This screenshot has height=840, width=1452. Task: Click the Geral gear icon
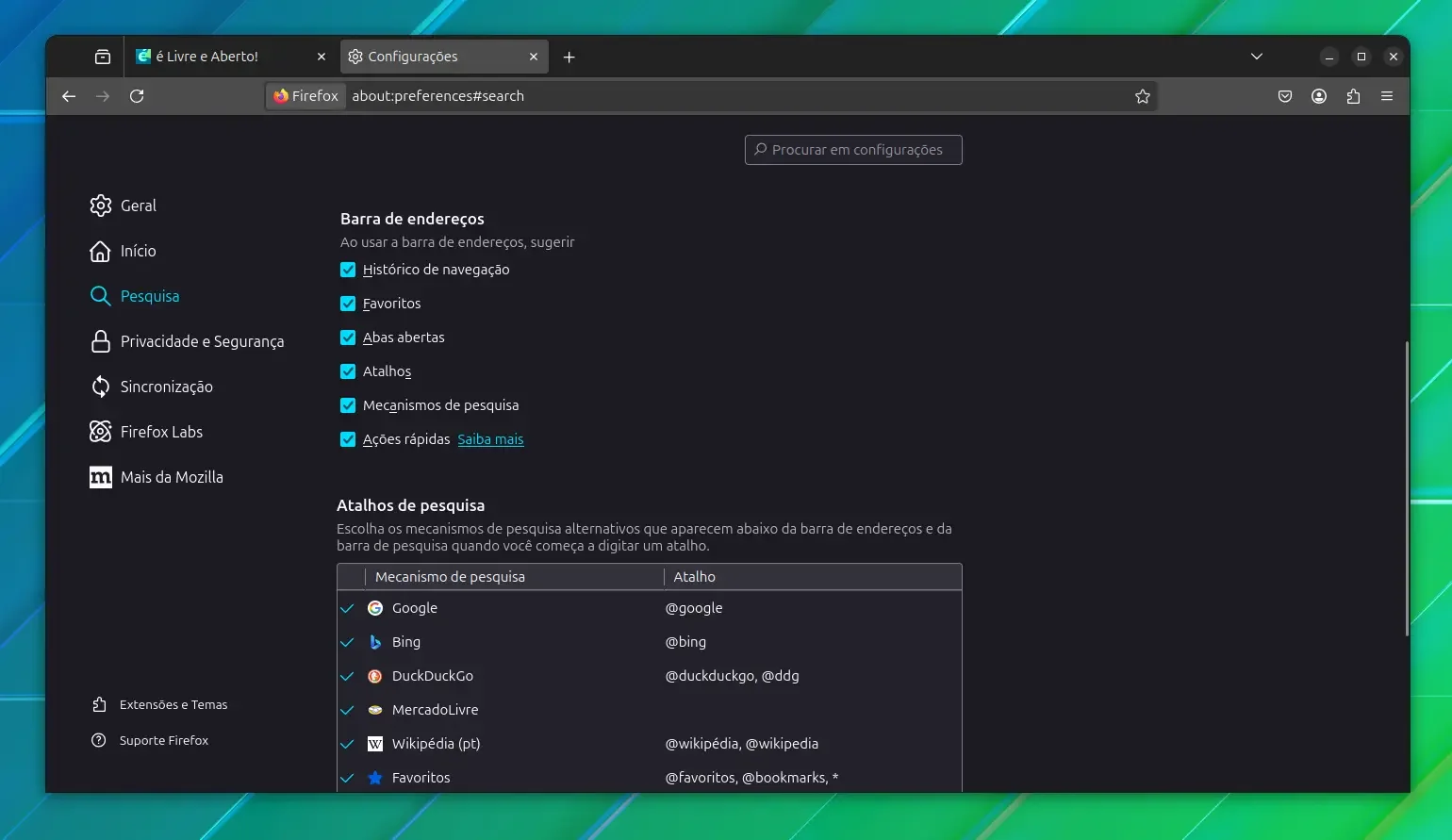coord(100,206)
